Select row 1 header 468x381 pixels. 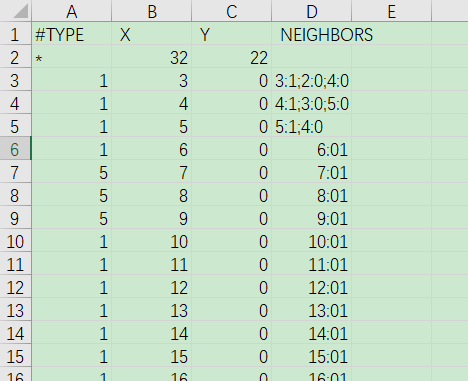coord(15,34)
